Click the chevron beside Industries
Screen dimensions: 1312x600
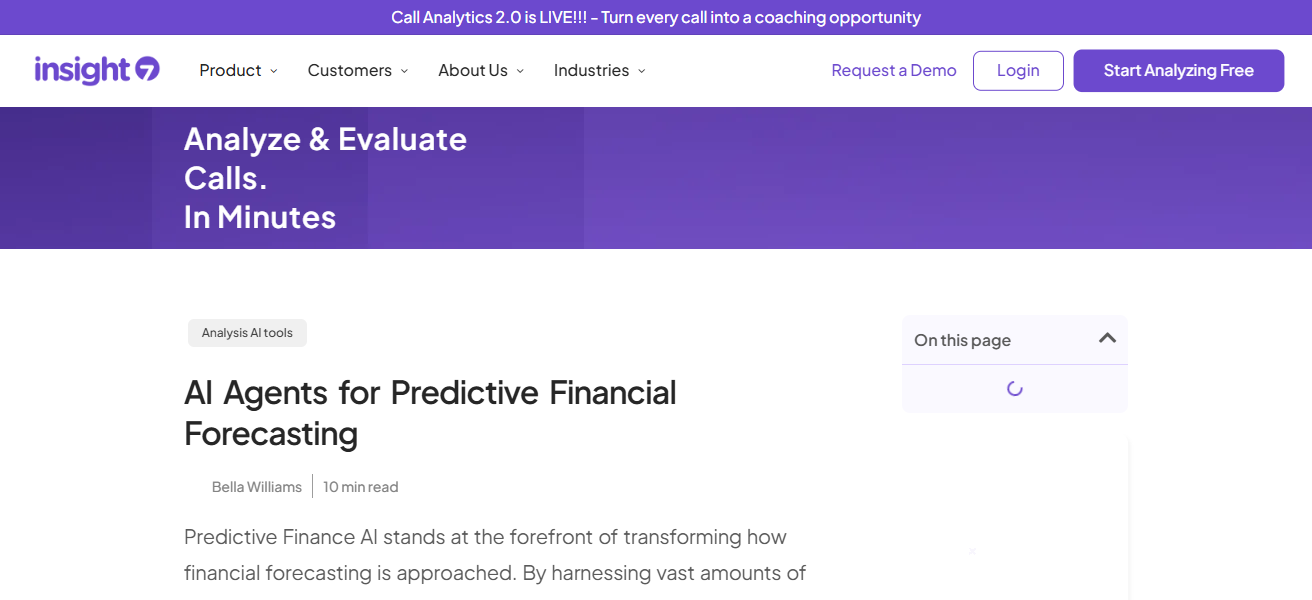[642, 71]
